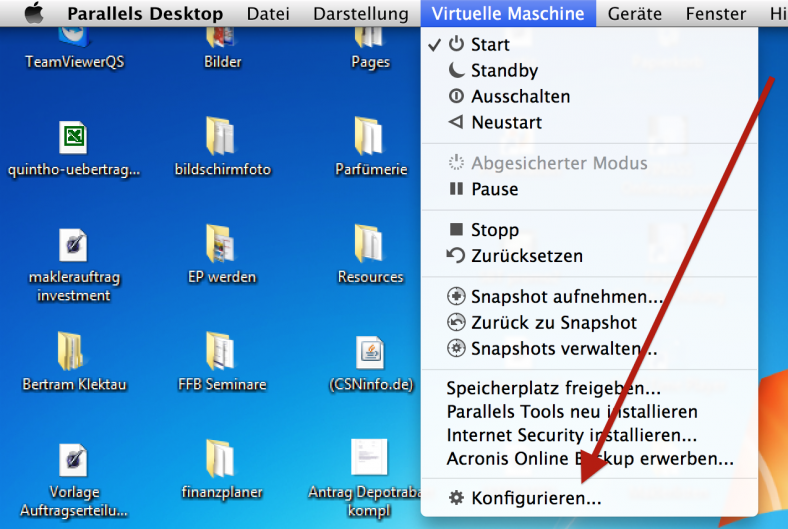Screen dimensions: 788x529
Task: Select Parallels Tools neu installieren
Action: coord(589,412)
